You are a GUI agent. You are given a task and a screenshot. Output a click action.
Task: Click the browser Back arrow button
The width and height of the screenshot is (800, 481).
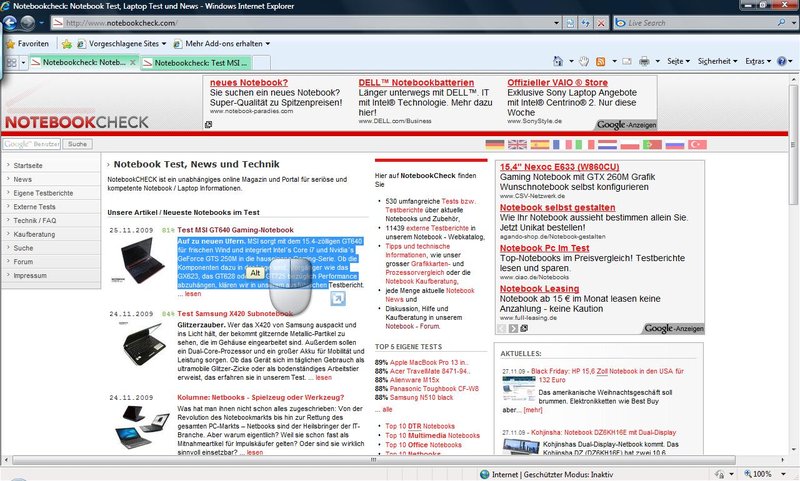click(10, 23)
